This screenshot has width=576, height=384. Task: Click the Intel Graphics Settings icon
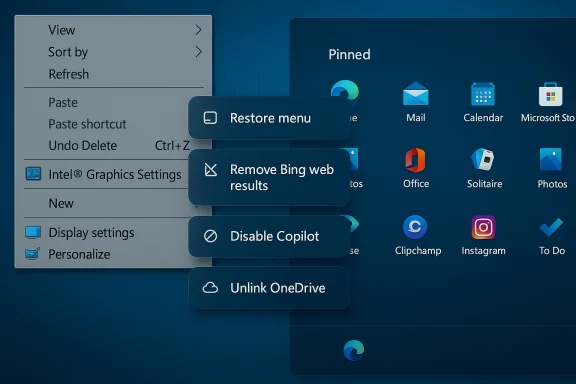pyautogui.click(x=33, y=173)
